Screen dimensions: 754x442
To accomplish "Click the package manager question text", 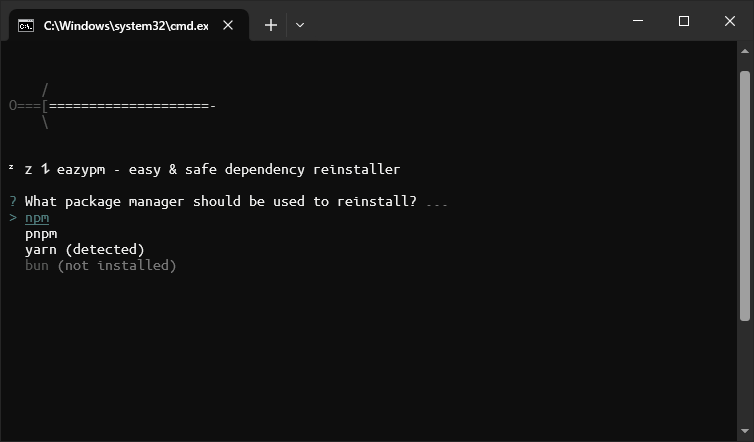I will tap(221, 201).
